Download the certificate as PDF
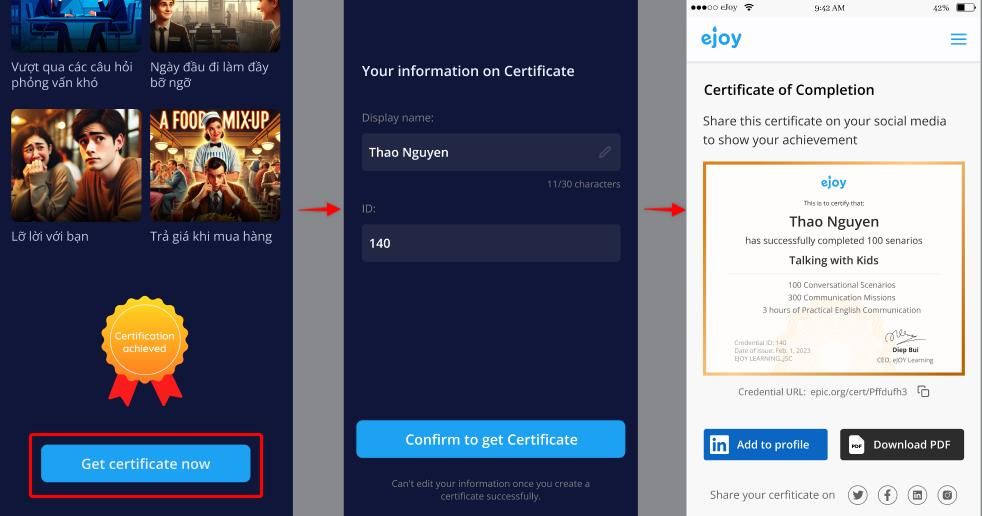This screenshot has height=516, width=982. (x=901, y=445)
